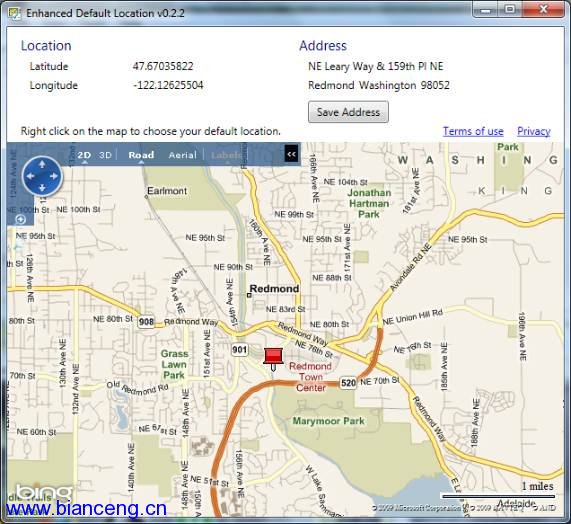Select the Aerial map style
This screenshot has width=571, height=524.
tap(182, 155)
